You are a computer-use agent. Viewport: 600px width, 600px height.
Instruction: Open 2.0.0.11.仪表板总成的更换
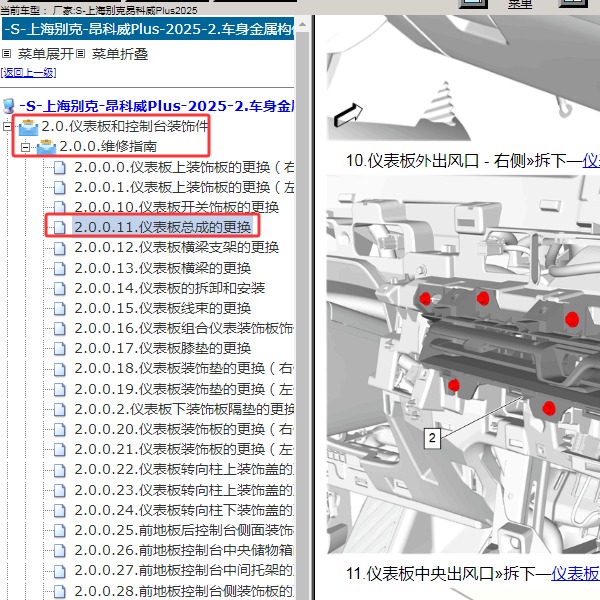pos(163,227)
